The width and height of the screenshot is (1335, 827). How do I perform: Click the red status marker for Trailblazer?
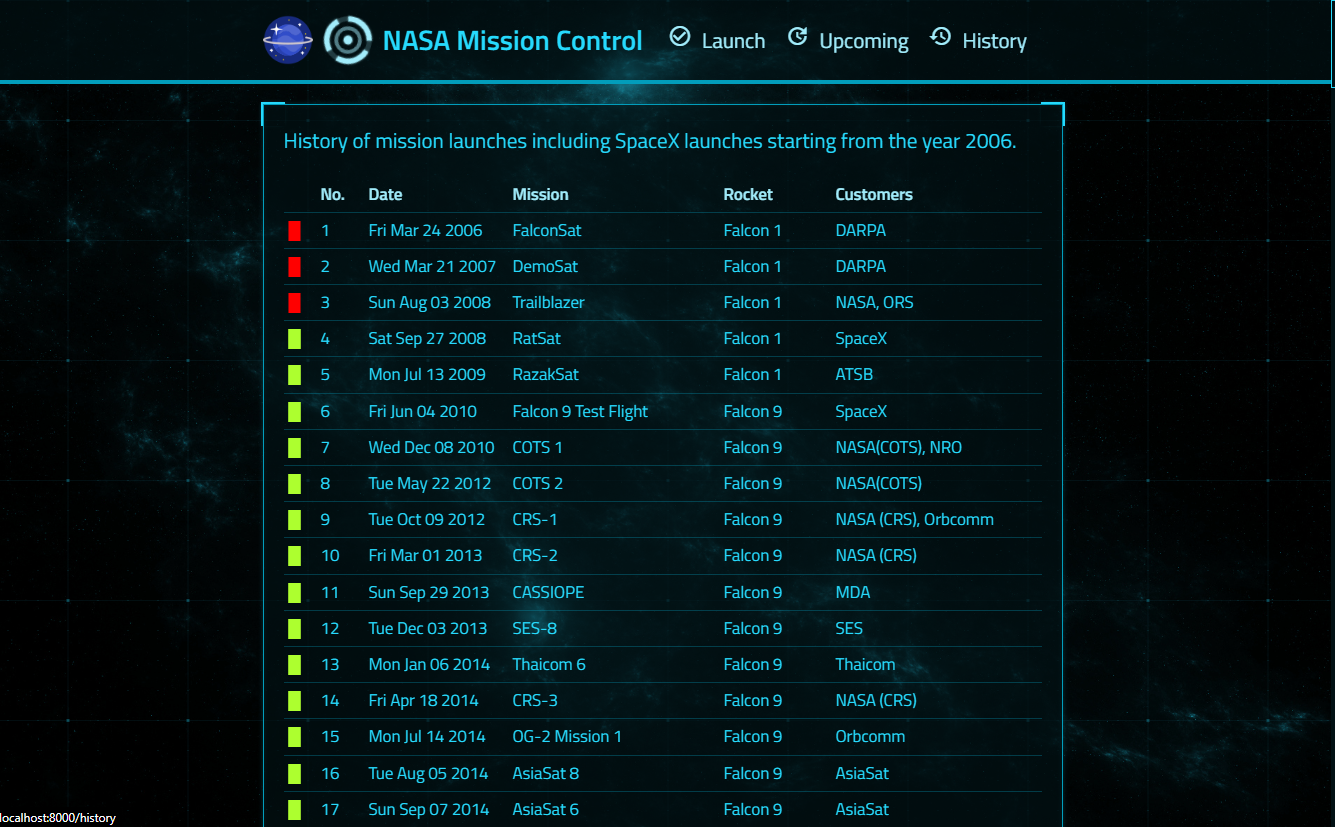(x=295, y=303)
